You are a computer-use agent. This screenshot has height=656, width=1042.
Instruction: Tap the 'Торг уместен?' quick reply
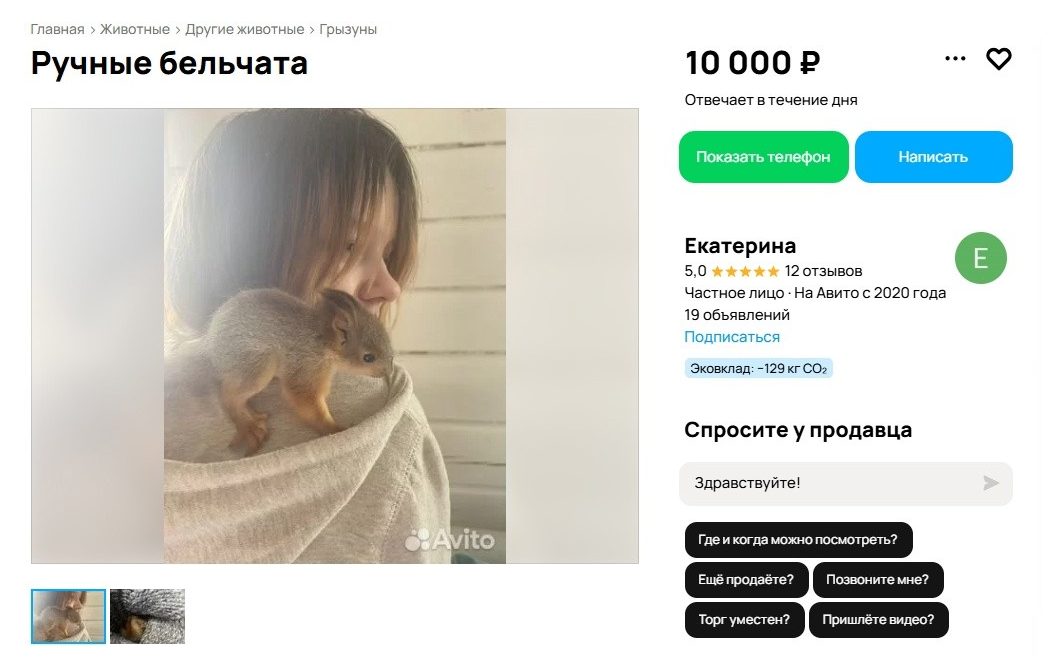[743, 620]
